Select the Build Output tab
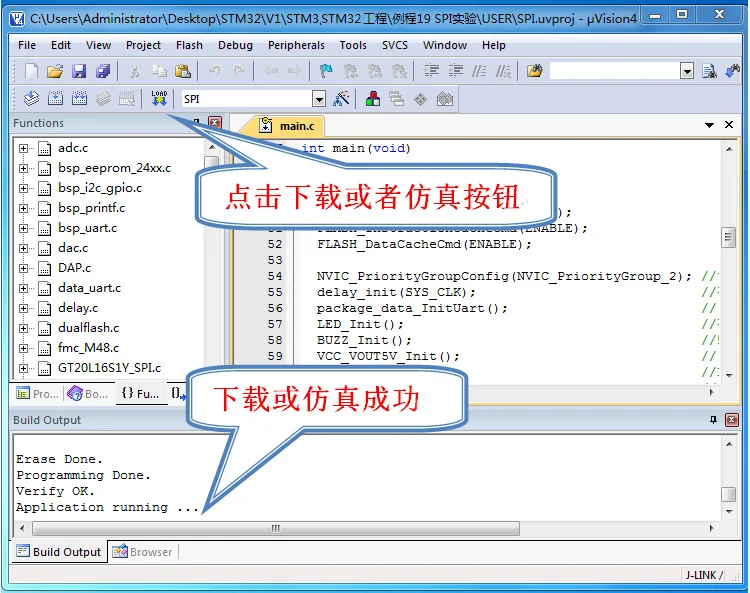The height and width of the screenshot is (593, 750). click(59, 552)
